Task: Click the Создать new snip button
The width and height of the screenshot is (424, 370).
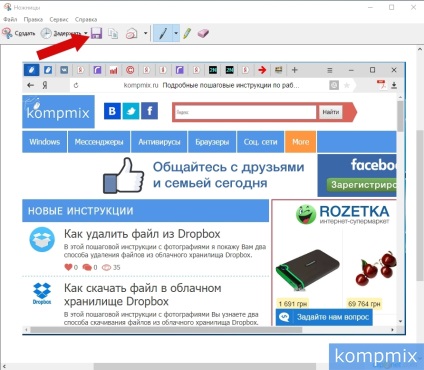Action: pyautogui.click(x=19, y=33)
